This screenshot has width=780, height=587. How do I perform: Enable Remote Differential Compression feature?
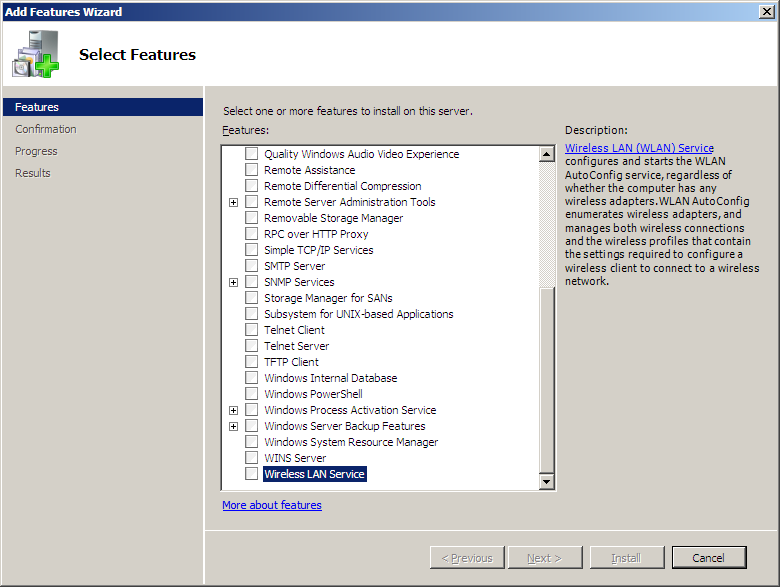[252, 185]
